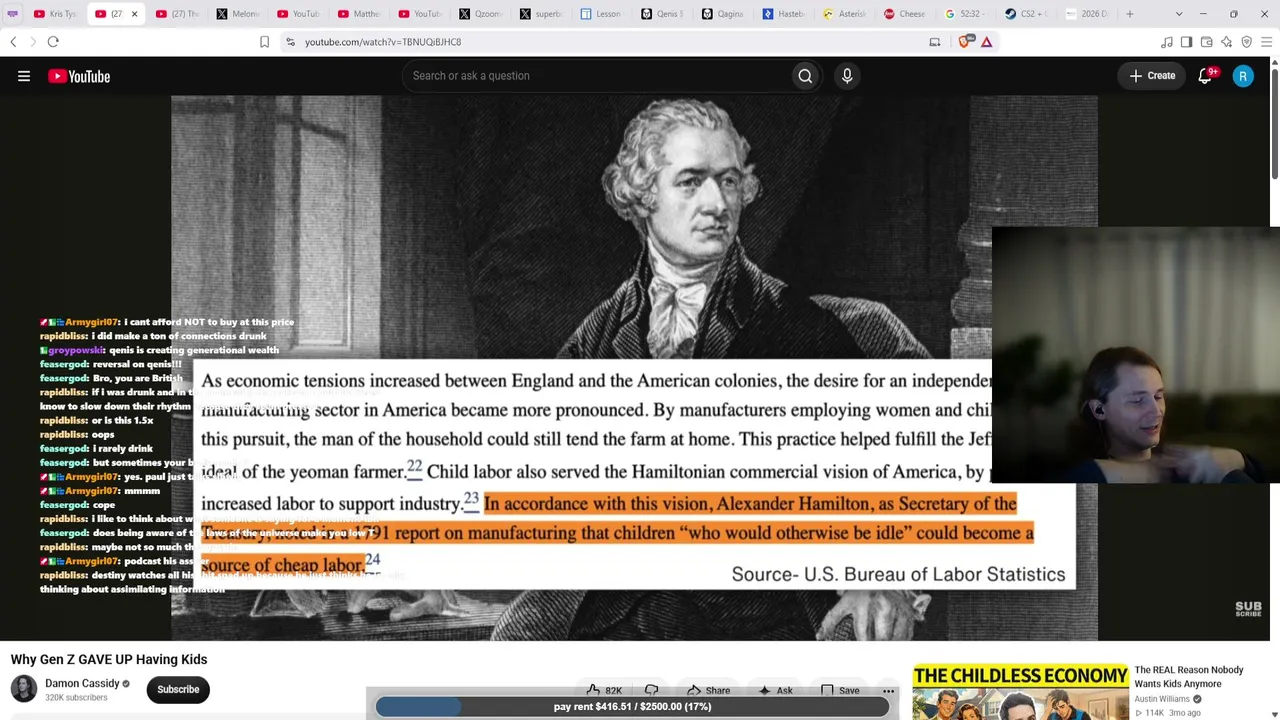Screen dimensions: 1280x720
Task: Go to the YouTube home logo
Action: click(79, 76)
